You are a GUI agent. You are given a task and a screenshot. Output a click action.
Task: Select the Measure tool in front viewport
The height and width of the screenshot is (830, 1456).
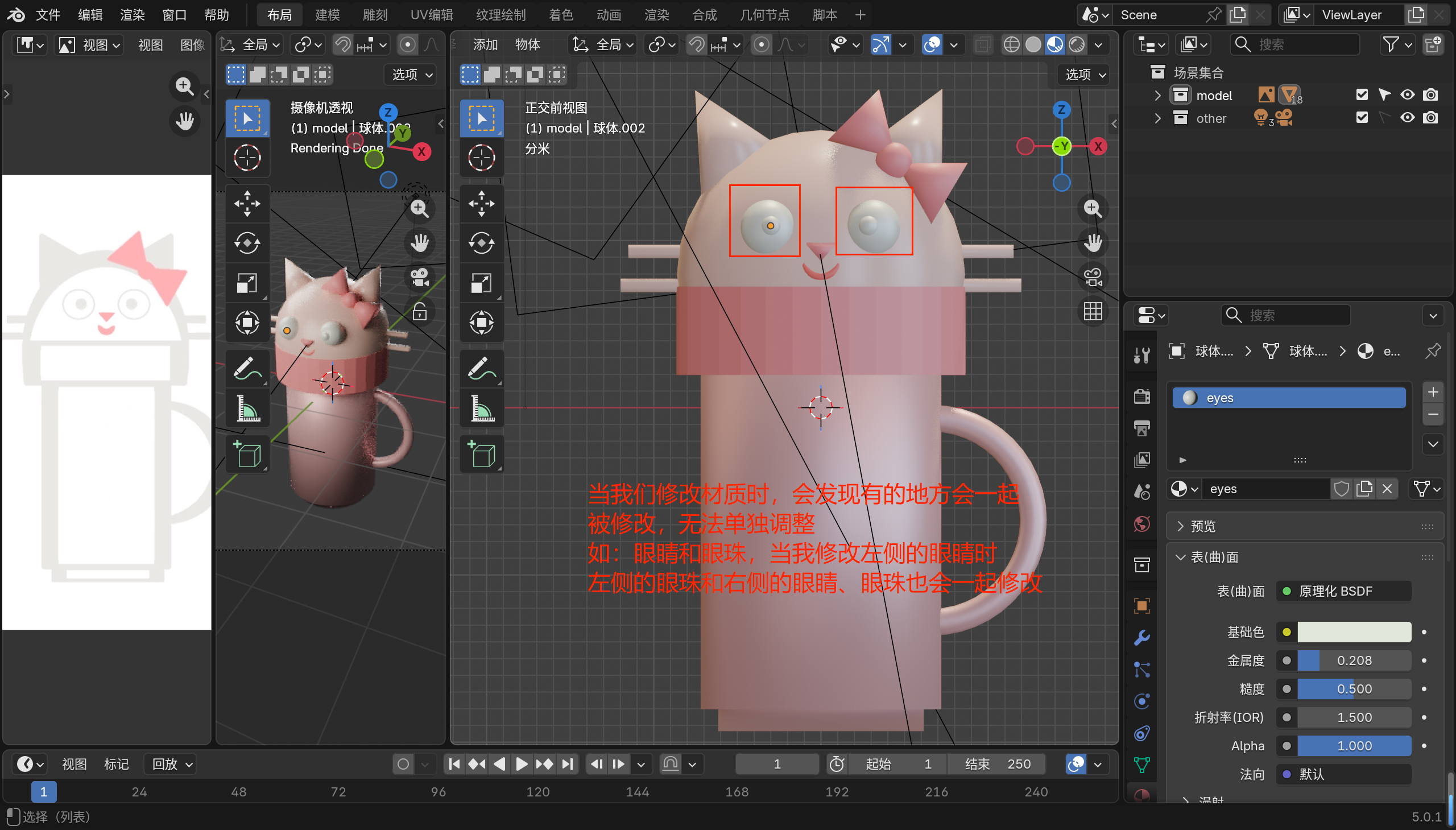click(482, 408)
